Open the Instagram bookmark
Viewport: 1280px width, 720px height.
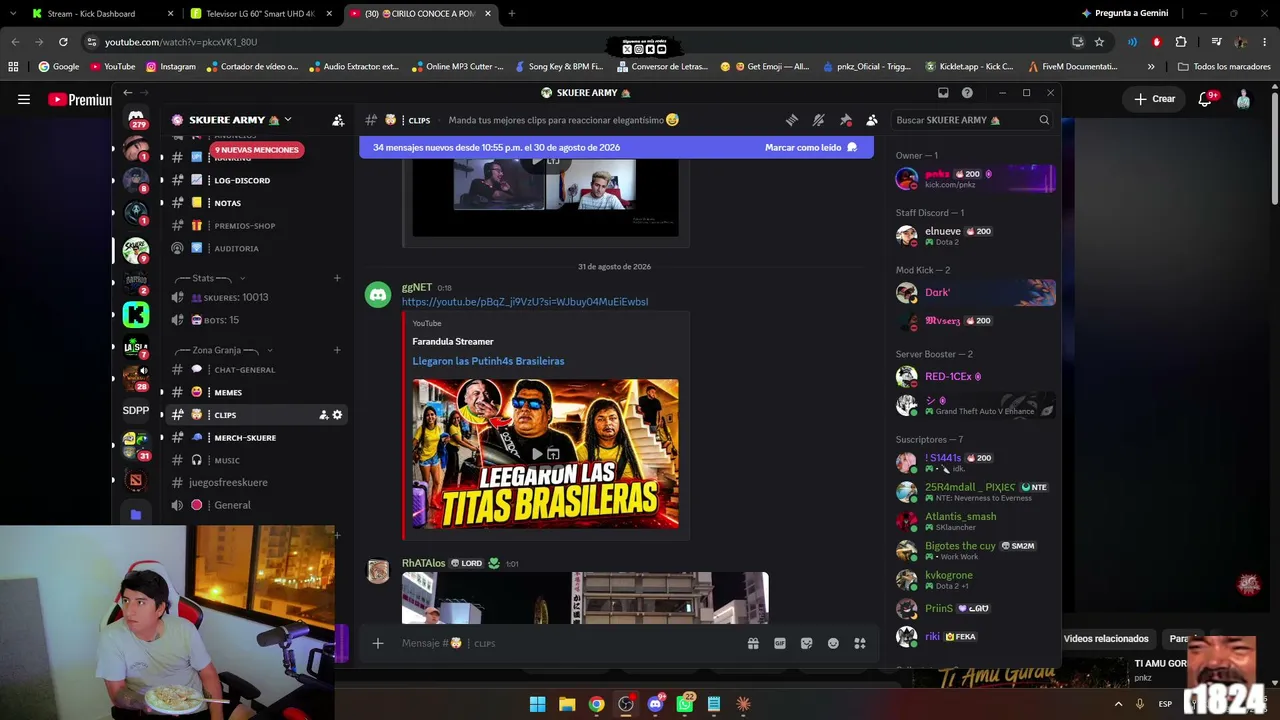point(171,67)
